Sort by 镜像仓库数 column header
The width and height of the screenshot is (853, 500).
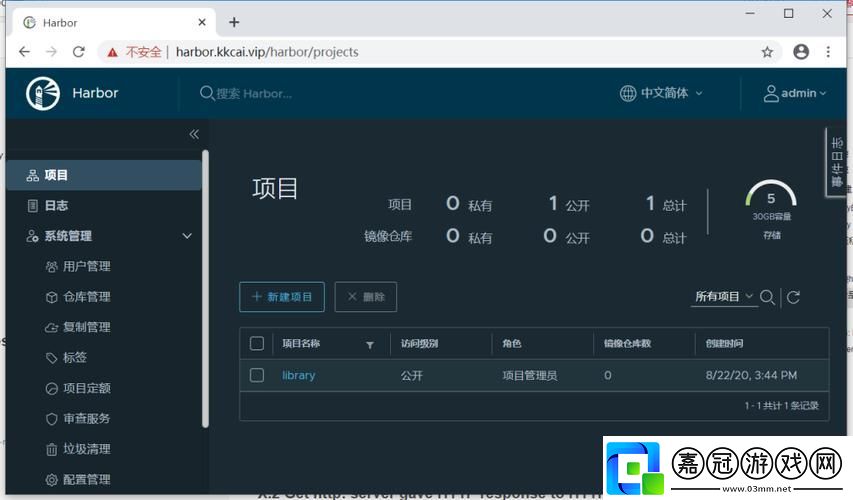click(627, 343)
